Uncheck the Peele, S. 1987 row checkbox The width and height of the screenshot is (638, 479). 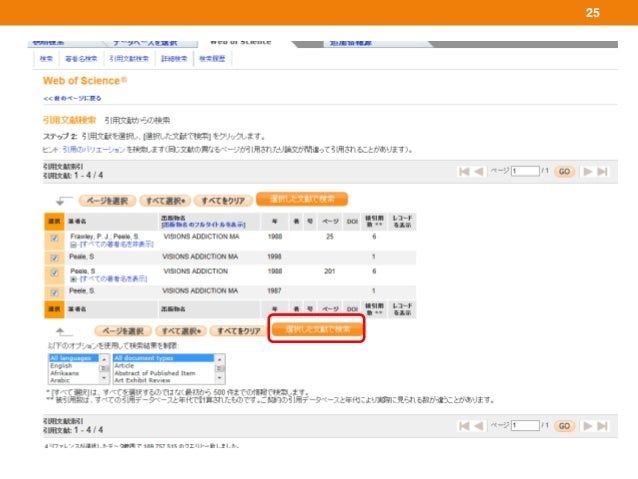54,292
